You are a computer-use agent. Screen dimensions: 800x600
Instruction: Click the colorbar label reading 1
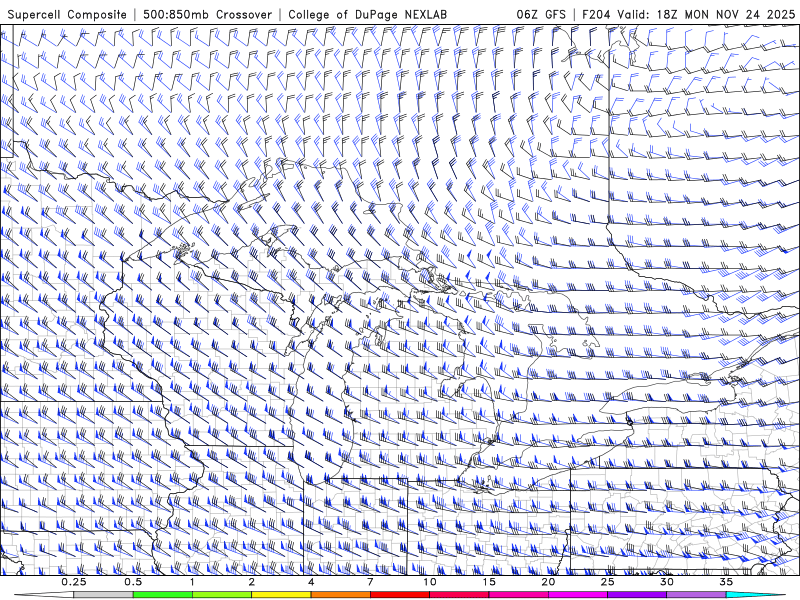click(192, 582)
